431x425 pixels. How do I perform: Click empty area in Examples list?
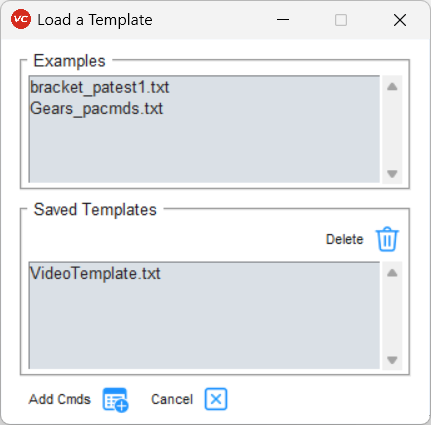(204, 150)
